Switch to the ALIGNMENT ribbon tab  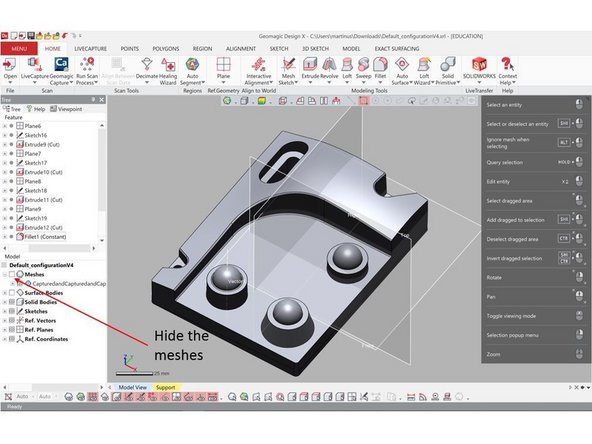pos(240,49)
